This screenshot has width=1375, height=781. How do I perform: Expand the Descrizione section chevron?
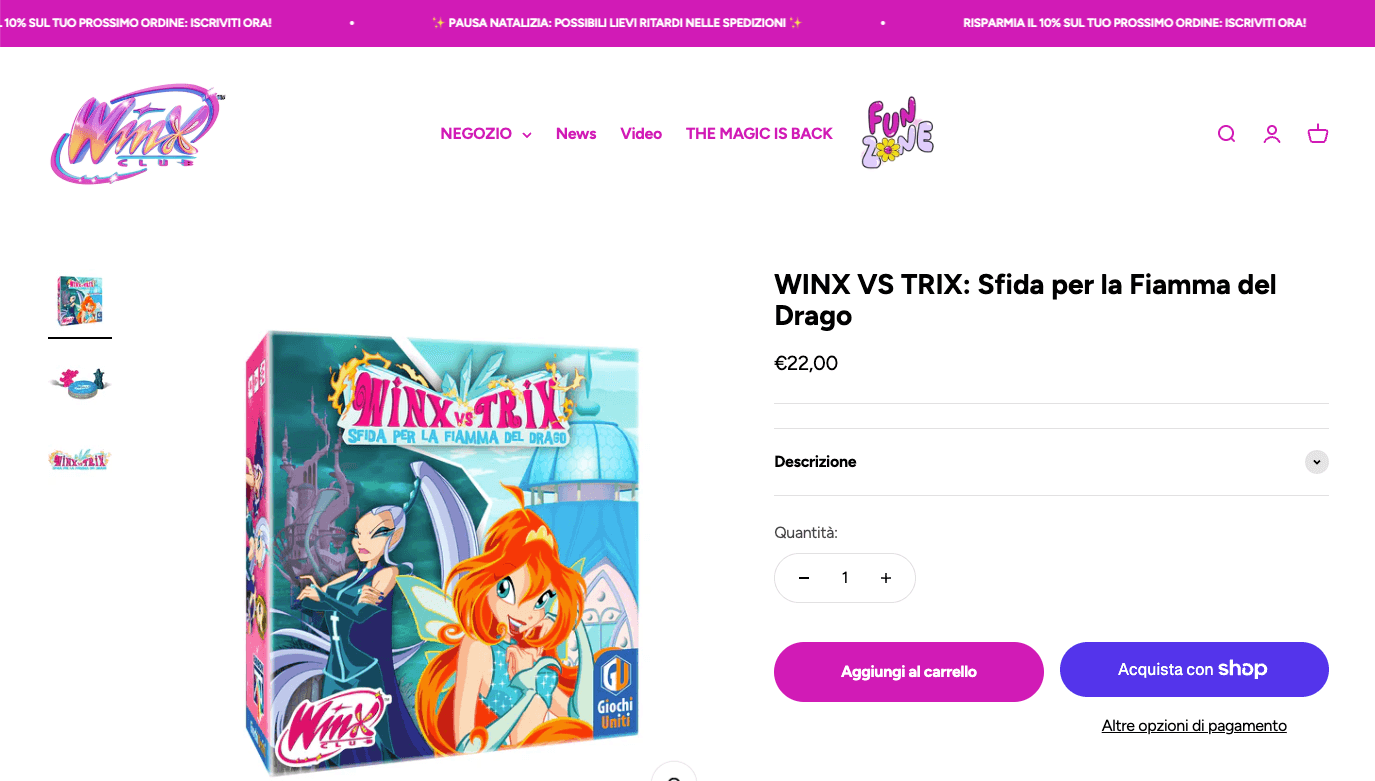coord(1317,462)
